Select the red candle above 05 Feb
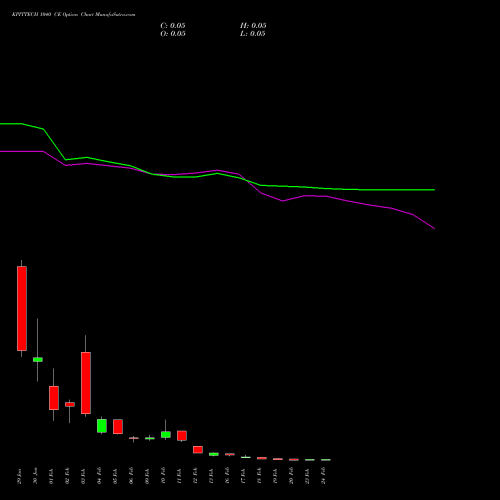 tap(118, 426)
